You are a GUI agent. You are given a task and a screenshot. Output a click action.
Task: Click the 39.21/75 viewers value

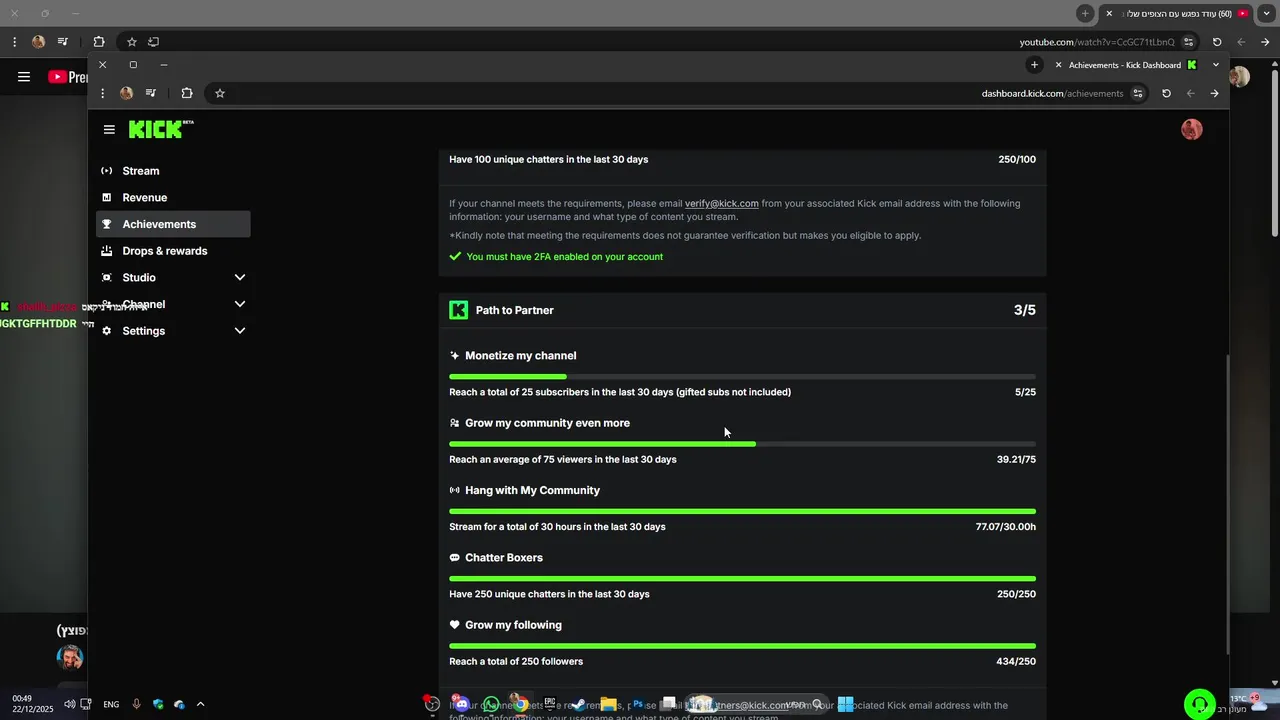pos(1016,460)
